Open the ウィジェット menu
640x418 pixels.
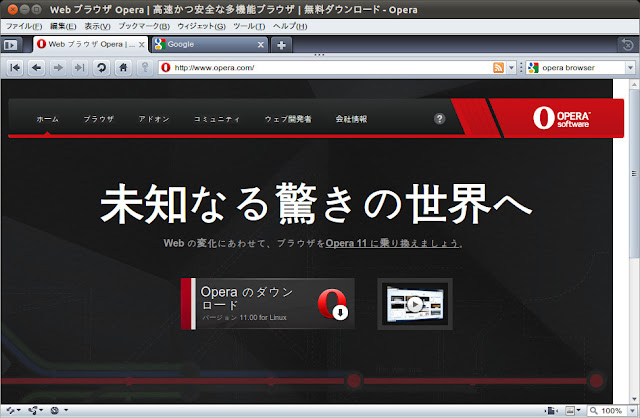click(x=201, y=26)
